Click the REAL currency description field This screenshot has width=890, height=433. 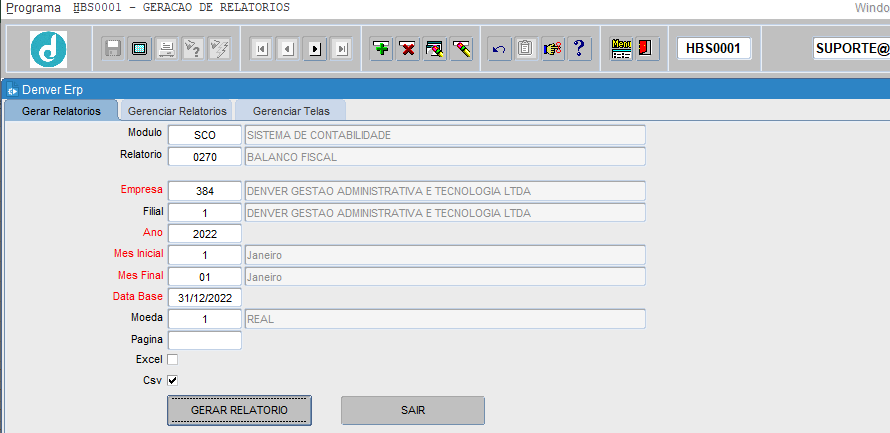[x=445, y=319]
